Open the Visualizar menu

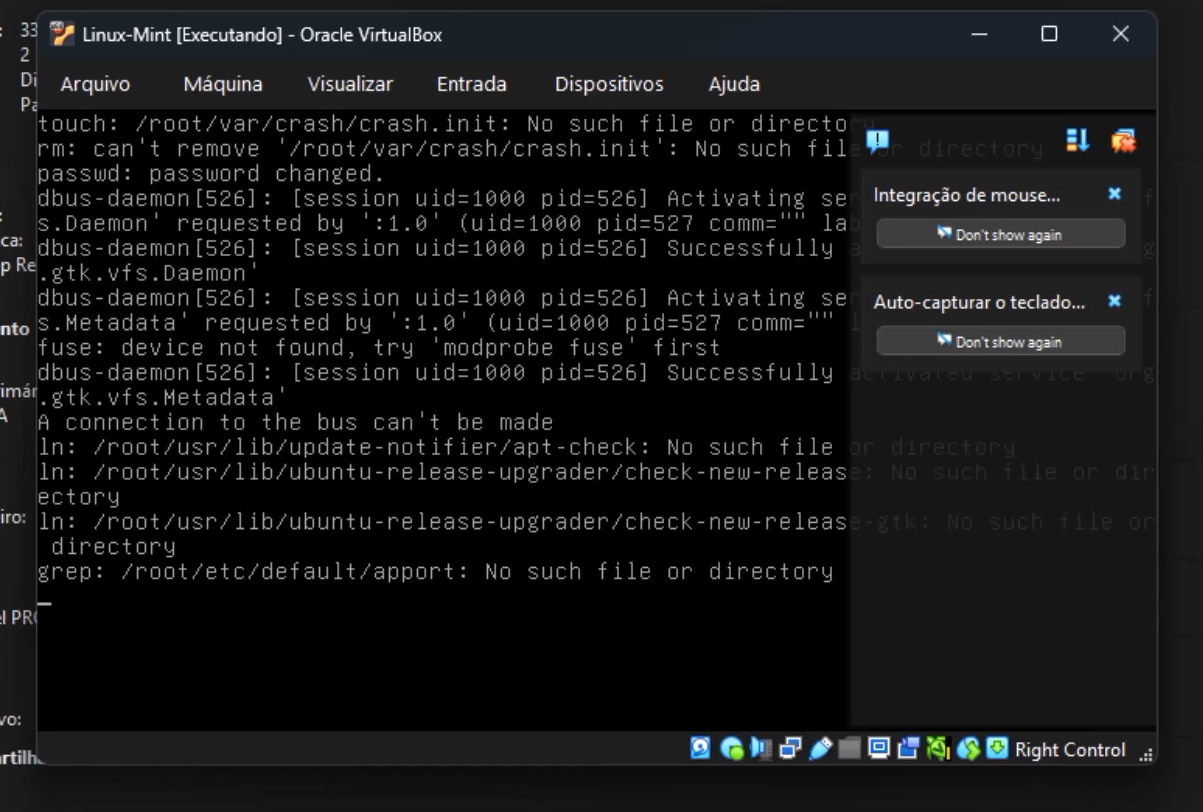[x=350, y=85]
